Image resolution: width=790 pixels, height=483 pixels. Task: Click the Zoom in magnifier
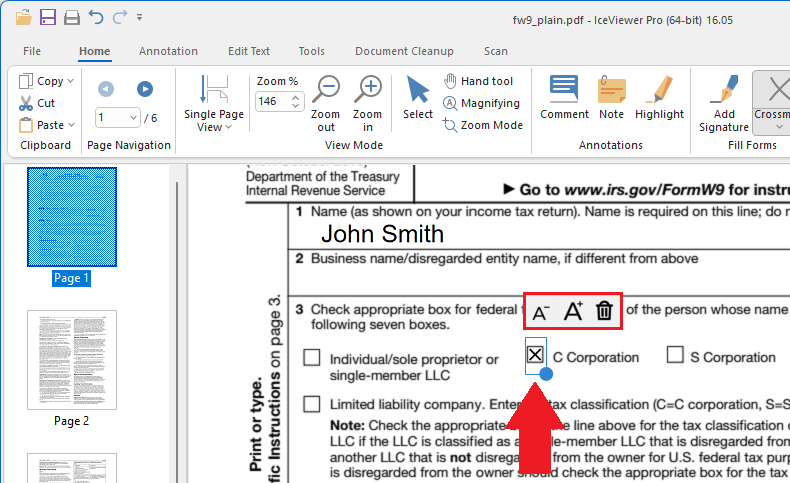(368, 103)
